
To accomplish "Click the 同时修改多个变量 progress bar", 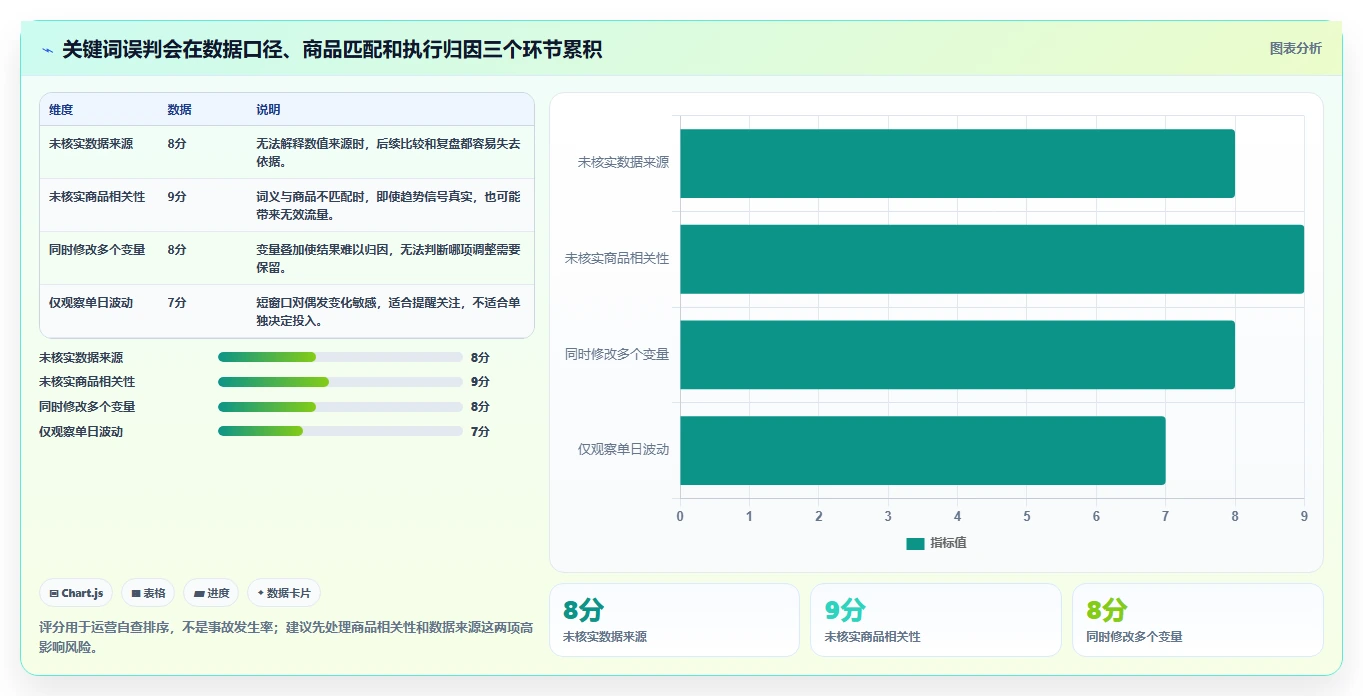I will (x=340, y=407).
